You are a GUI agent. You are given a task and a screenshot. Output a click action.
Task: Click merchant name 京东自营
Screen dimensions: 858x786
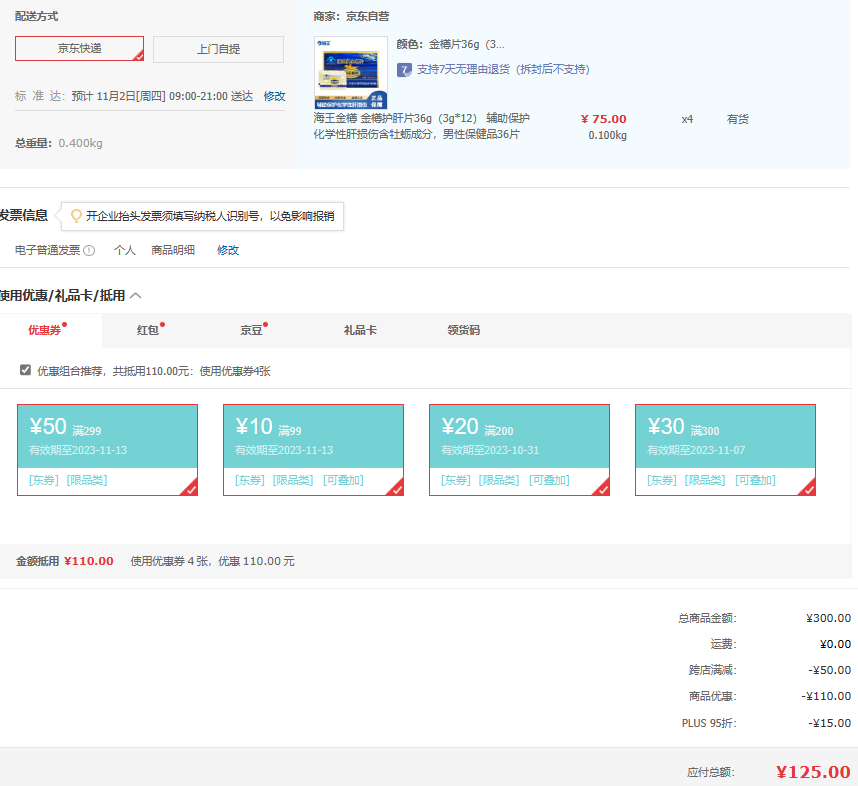(367, 17)
